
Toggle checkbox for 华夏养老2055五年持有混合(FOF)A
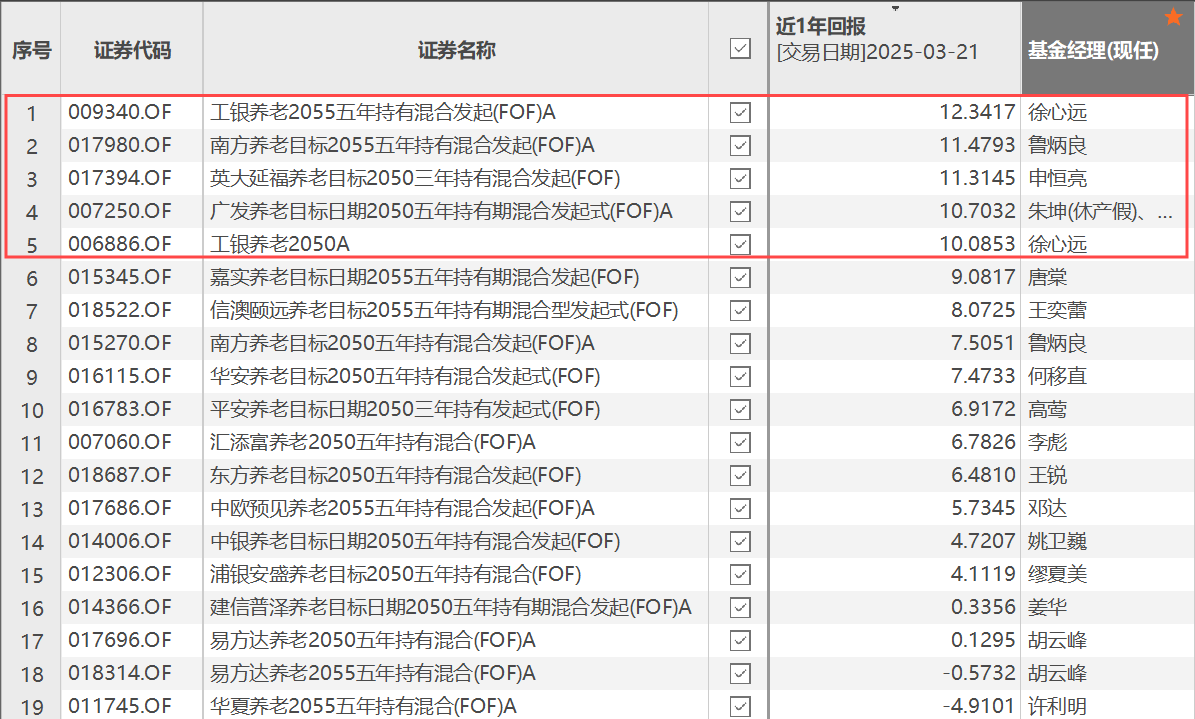pos(740,706)
